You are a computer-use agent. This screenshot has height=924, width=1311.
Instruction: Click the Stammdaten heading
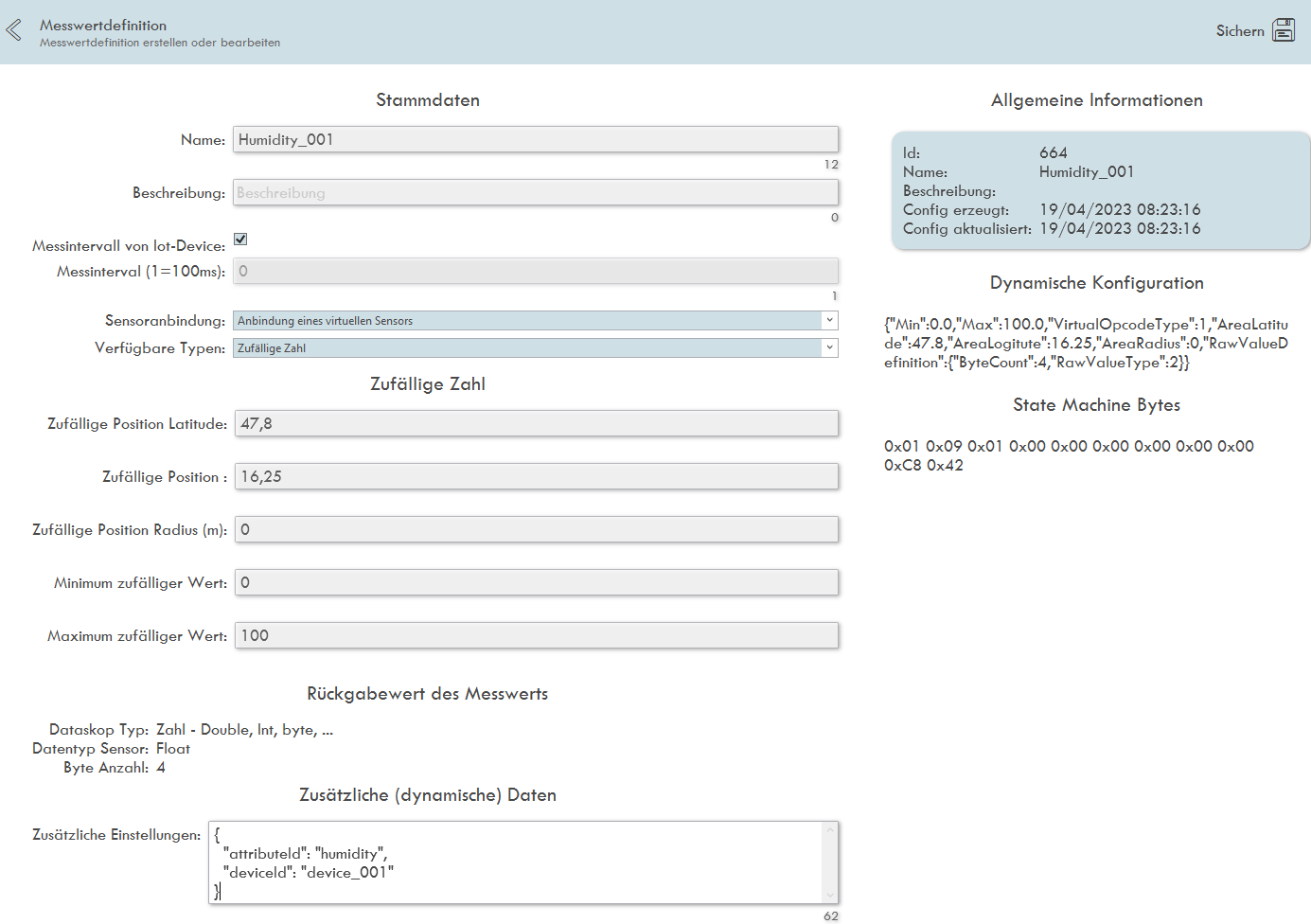(x=428, y=100)
